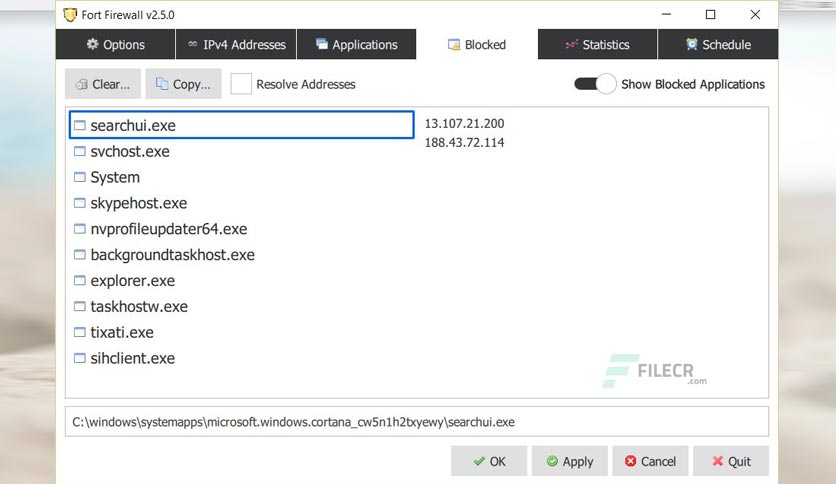Click the Cancel button
The height and width of the screenshot is (484, 836).
coord(650,461)
